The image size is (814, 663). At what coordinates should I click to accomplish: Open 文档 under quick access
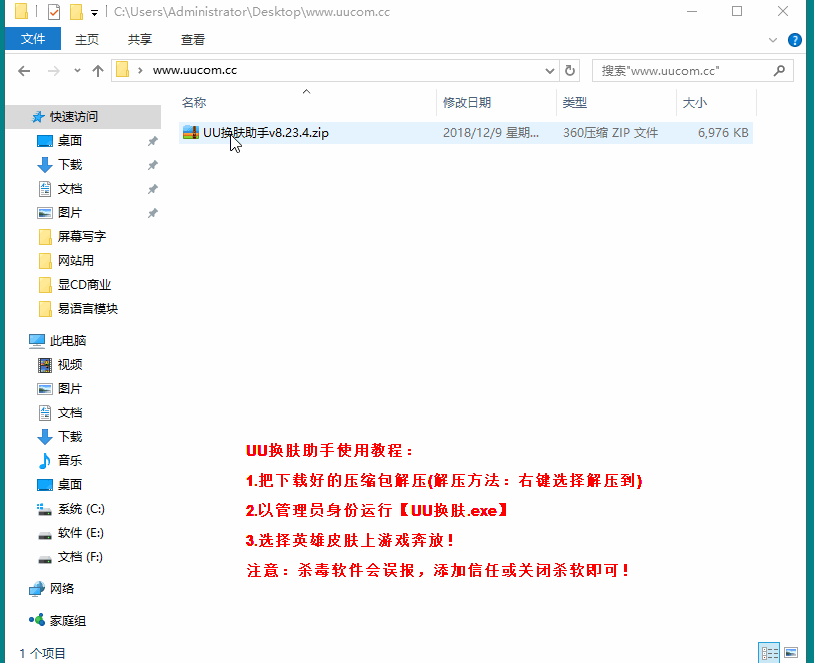tap(70, 188)
